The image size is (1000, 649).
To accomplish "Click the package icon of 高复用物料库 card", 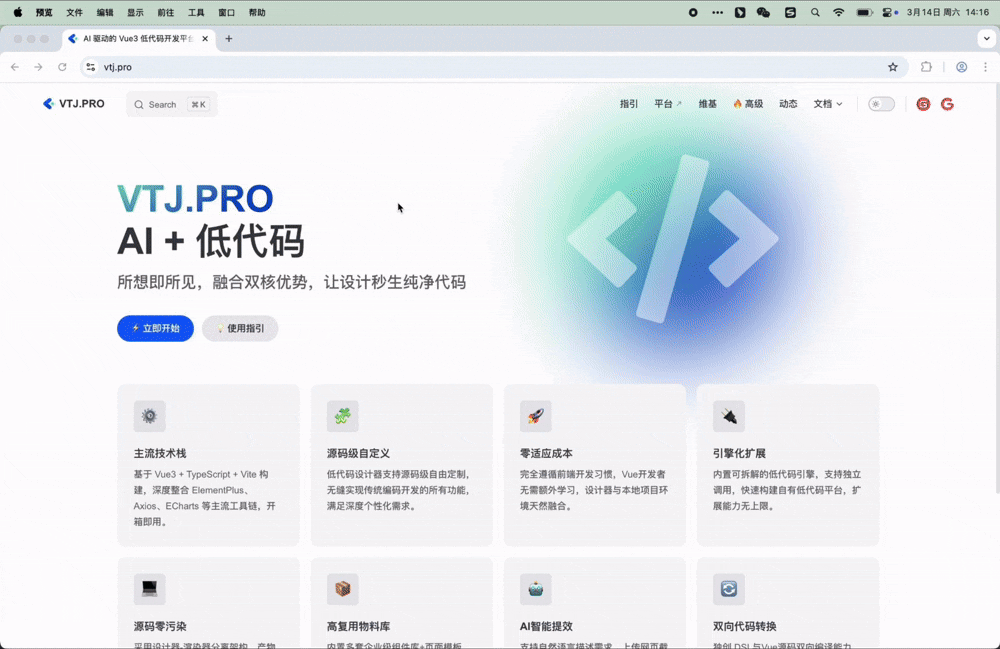I will tap(342, 588).
